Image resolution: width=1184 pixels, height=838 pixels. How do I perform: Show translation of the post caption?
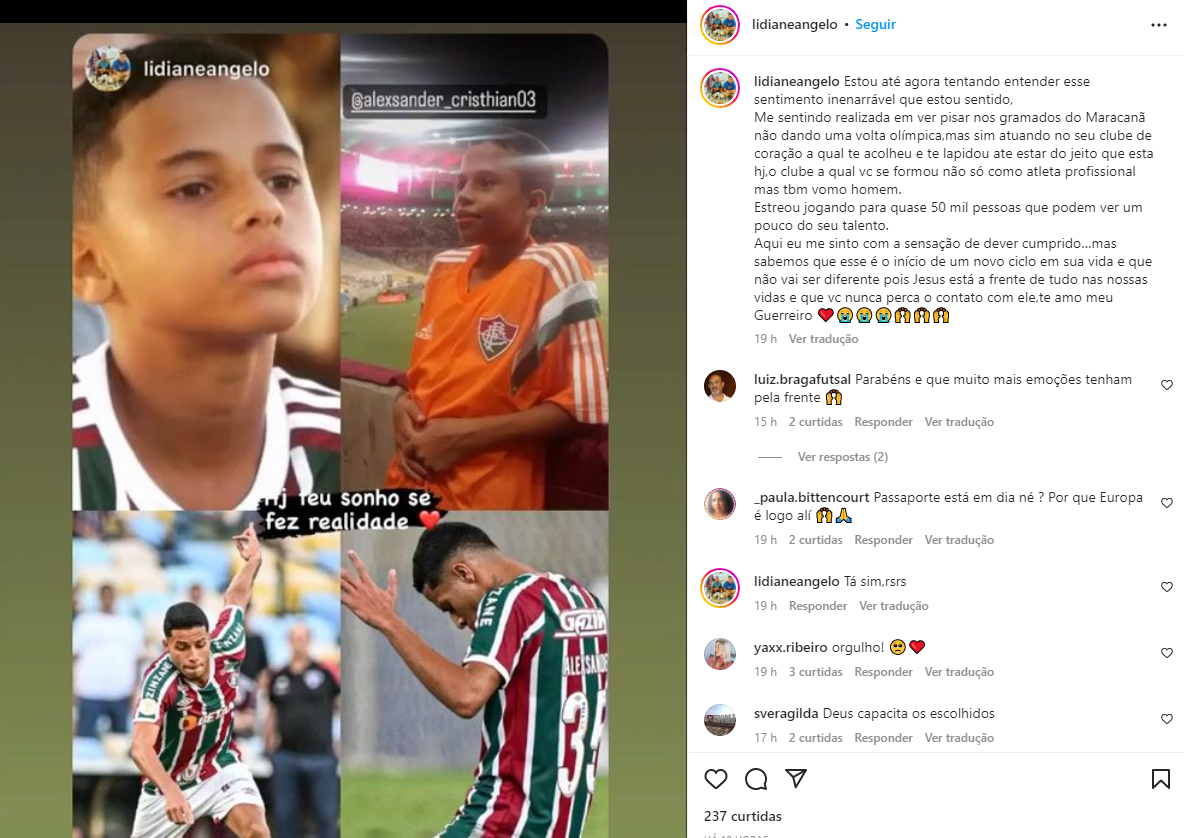(x=823, y=339)
